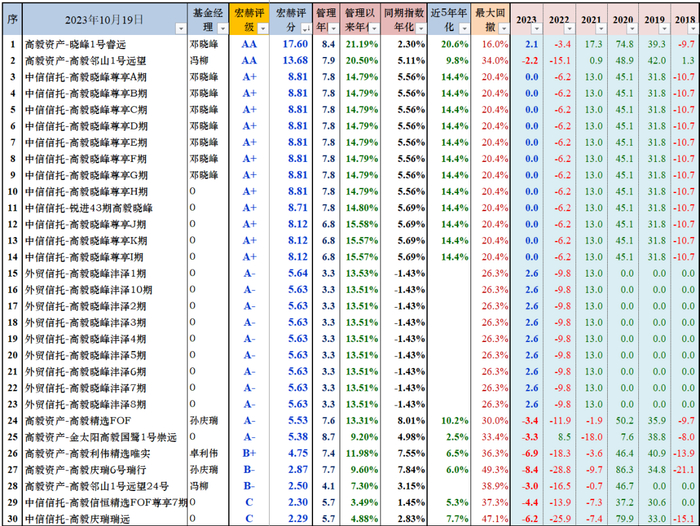Select the 14.80% annualized return cell
700x526 pixels.
point(360,208)
